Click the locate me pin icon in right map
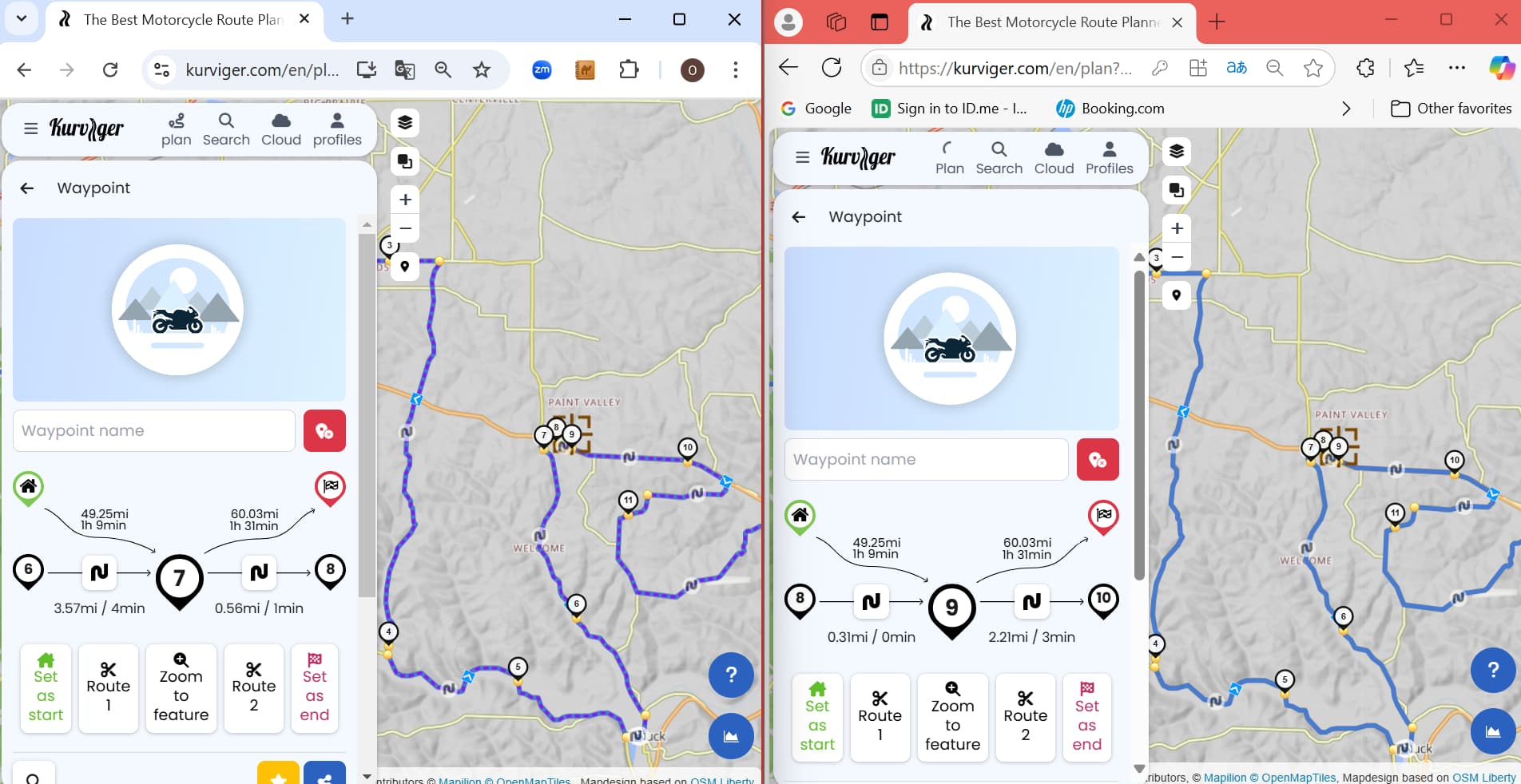Screen dimensions: 1521x784 1176,295
